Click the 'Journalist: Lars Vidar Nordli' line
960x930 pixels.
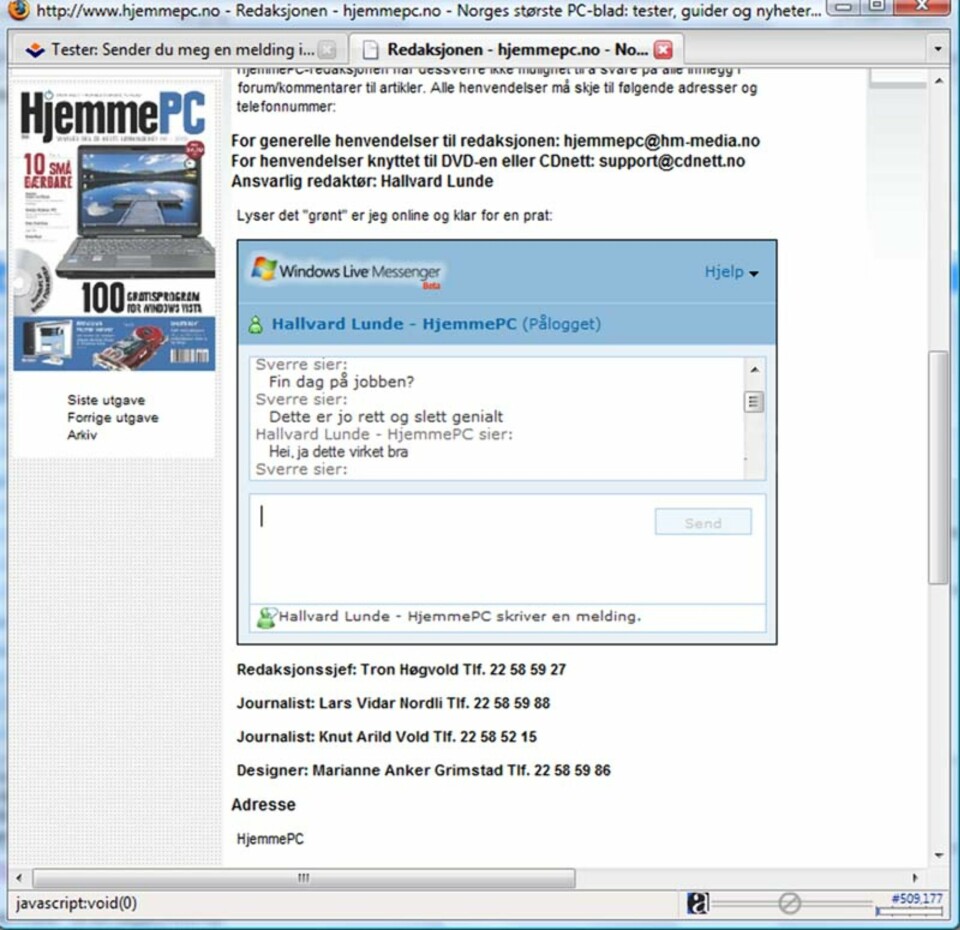[x=393, y=703]
